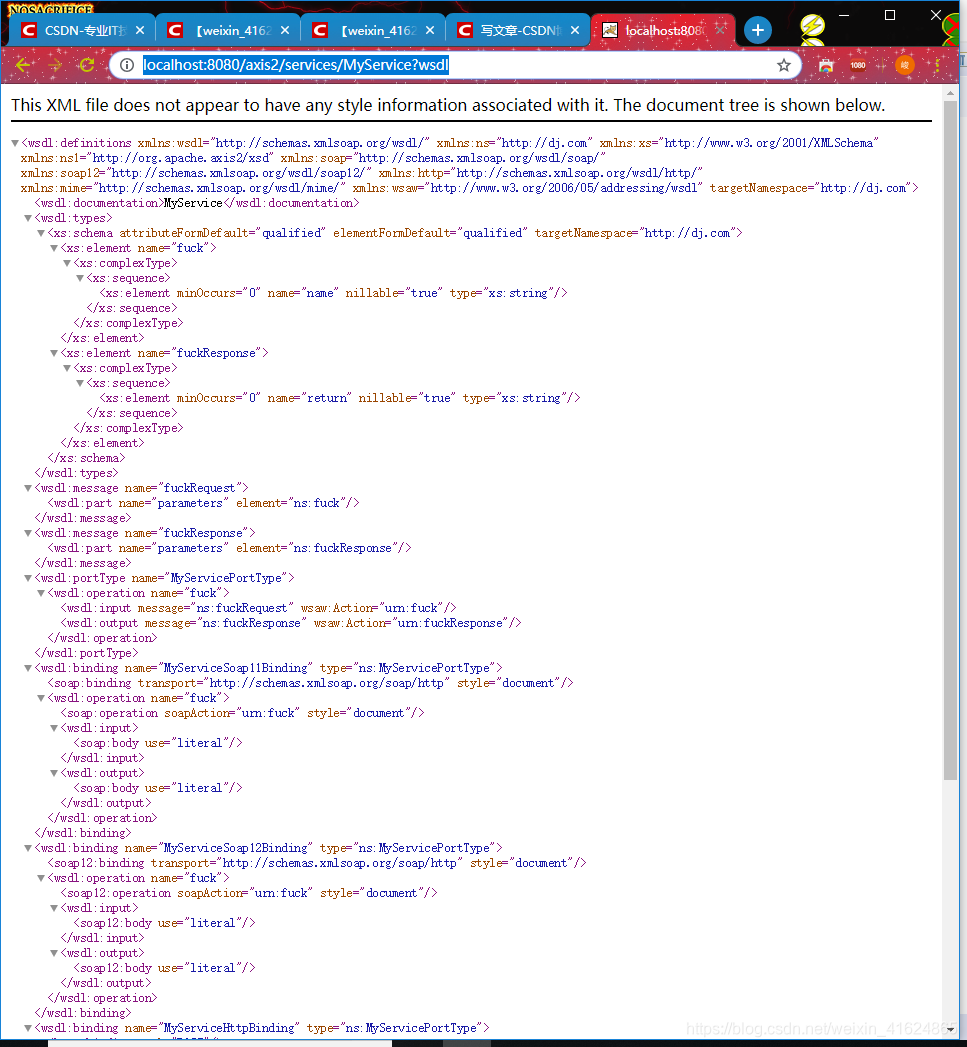Go back to the previous page
This screenshot has height=1047, width=967.
22,65
